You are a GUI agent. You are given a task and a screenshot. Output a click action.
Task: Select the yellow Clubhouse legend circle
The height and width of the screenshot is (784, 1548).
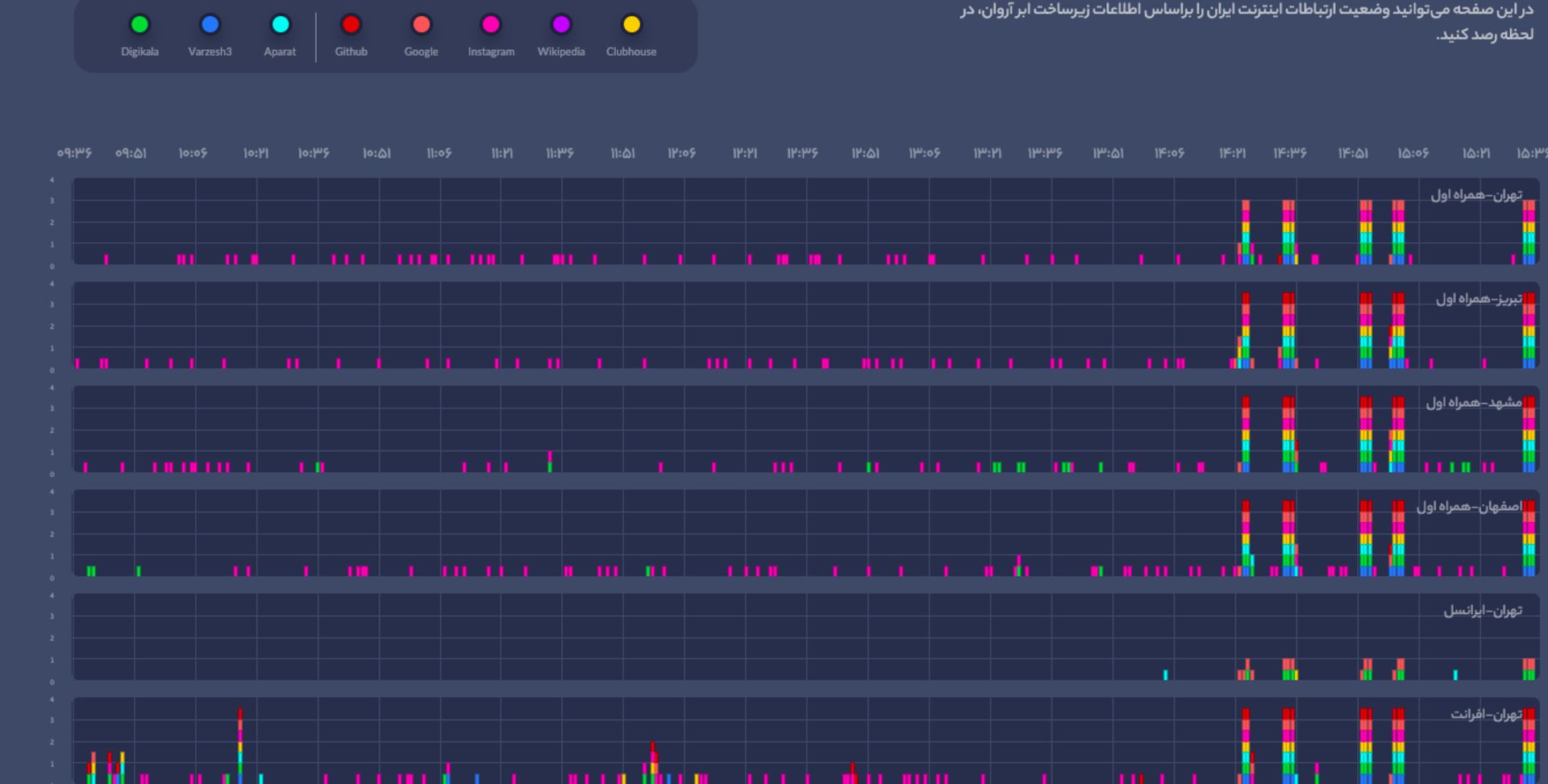click(631, 25)
